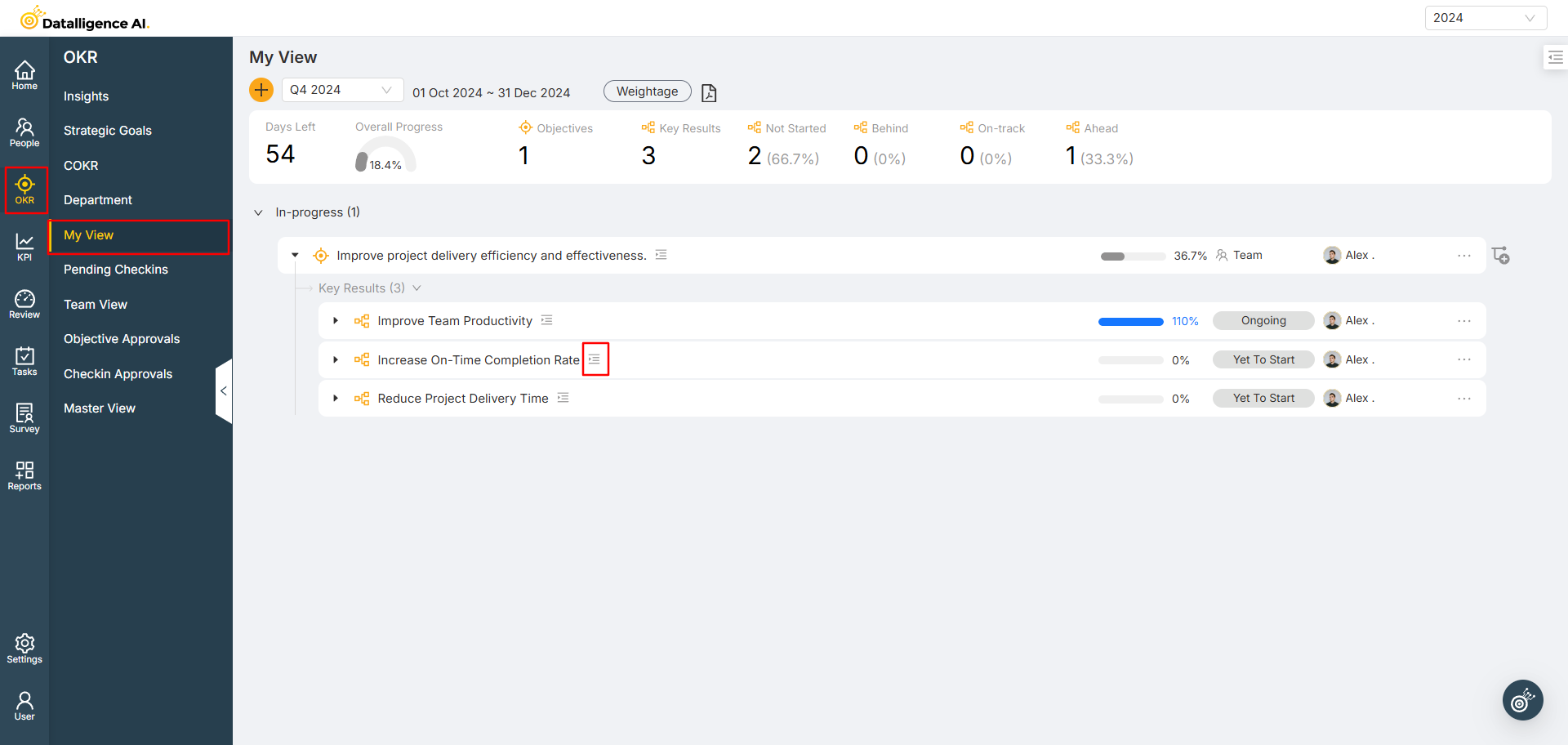Select Strategic Goals in OKR menu
The width and height of the screenshot is (1568, 745).
(108, 131)
